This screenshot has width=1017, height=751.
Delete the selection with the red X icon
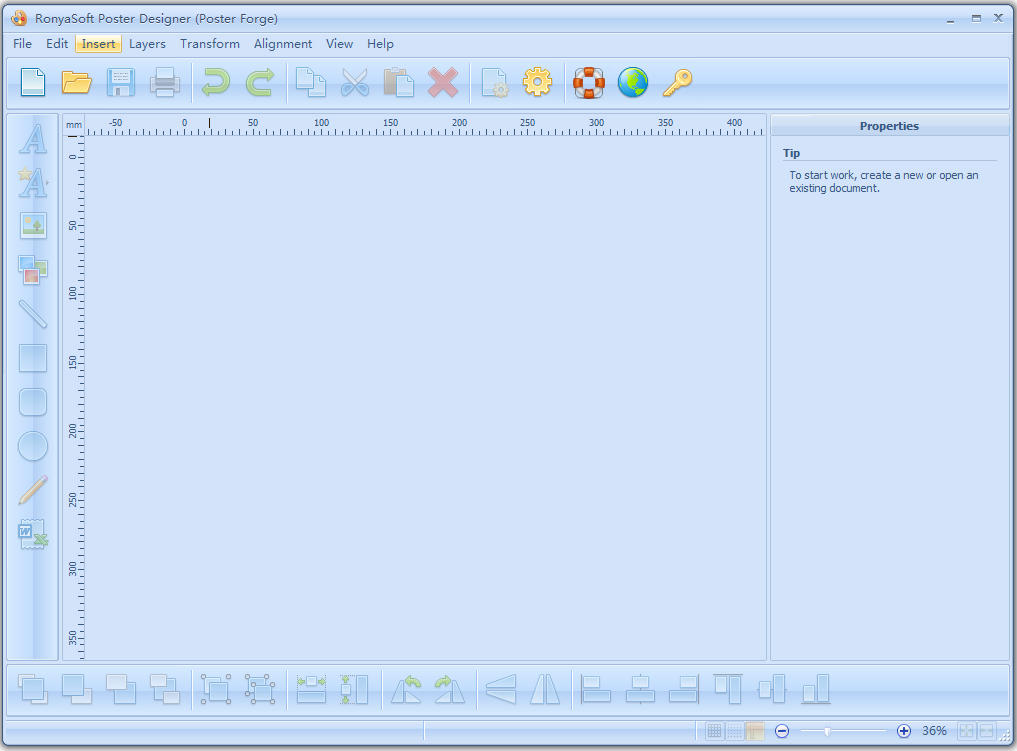[x=443, y=82]
